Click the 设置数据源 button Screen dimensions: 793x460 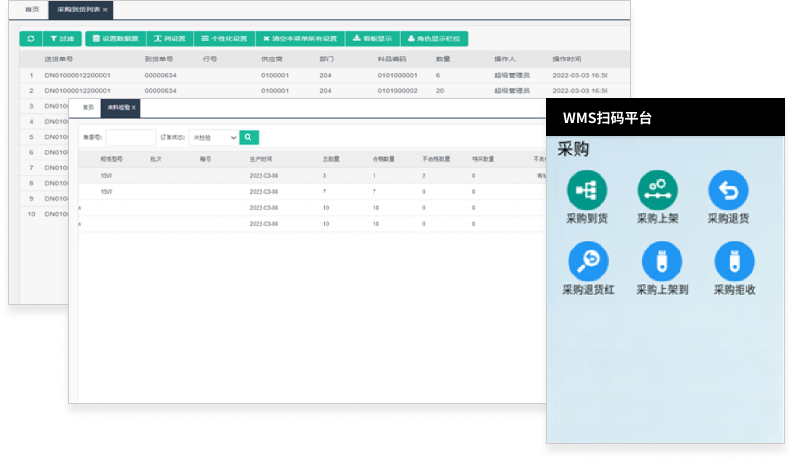pos(115,39)
